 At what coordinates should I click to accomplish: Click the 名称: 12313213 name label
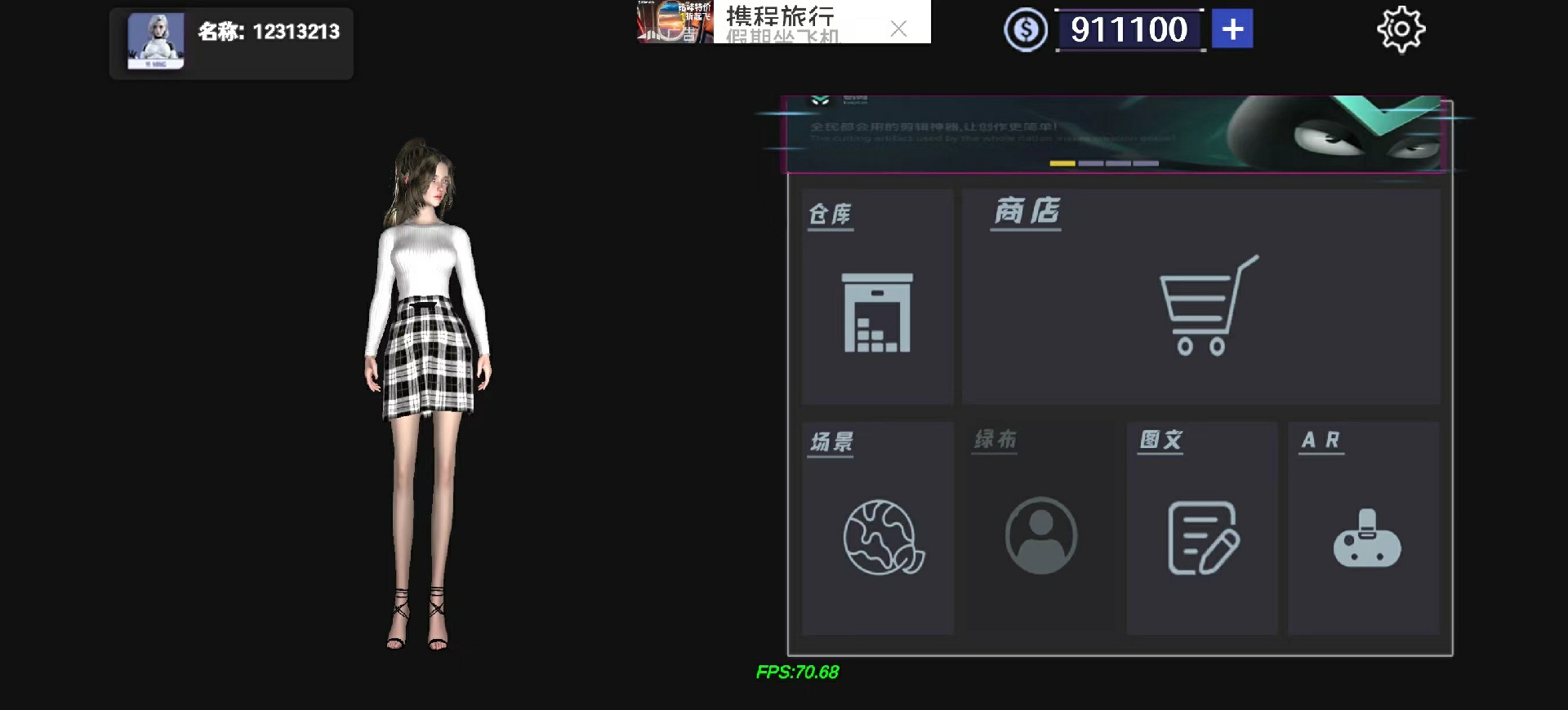click(x=269, y=32)
